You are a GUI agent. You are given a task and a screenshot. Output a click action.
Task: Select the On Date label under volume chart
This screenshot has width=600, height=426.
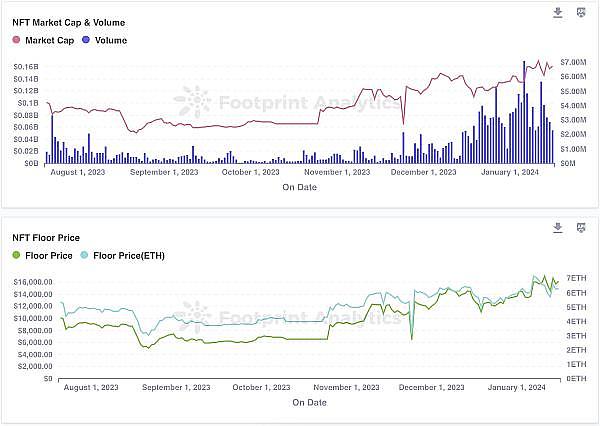[299, 187]
